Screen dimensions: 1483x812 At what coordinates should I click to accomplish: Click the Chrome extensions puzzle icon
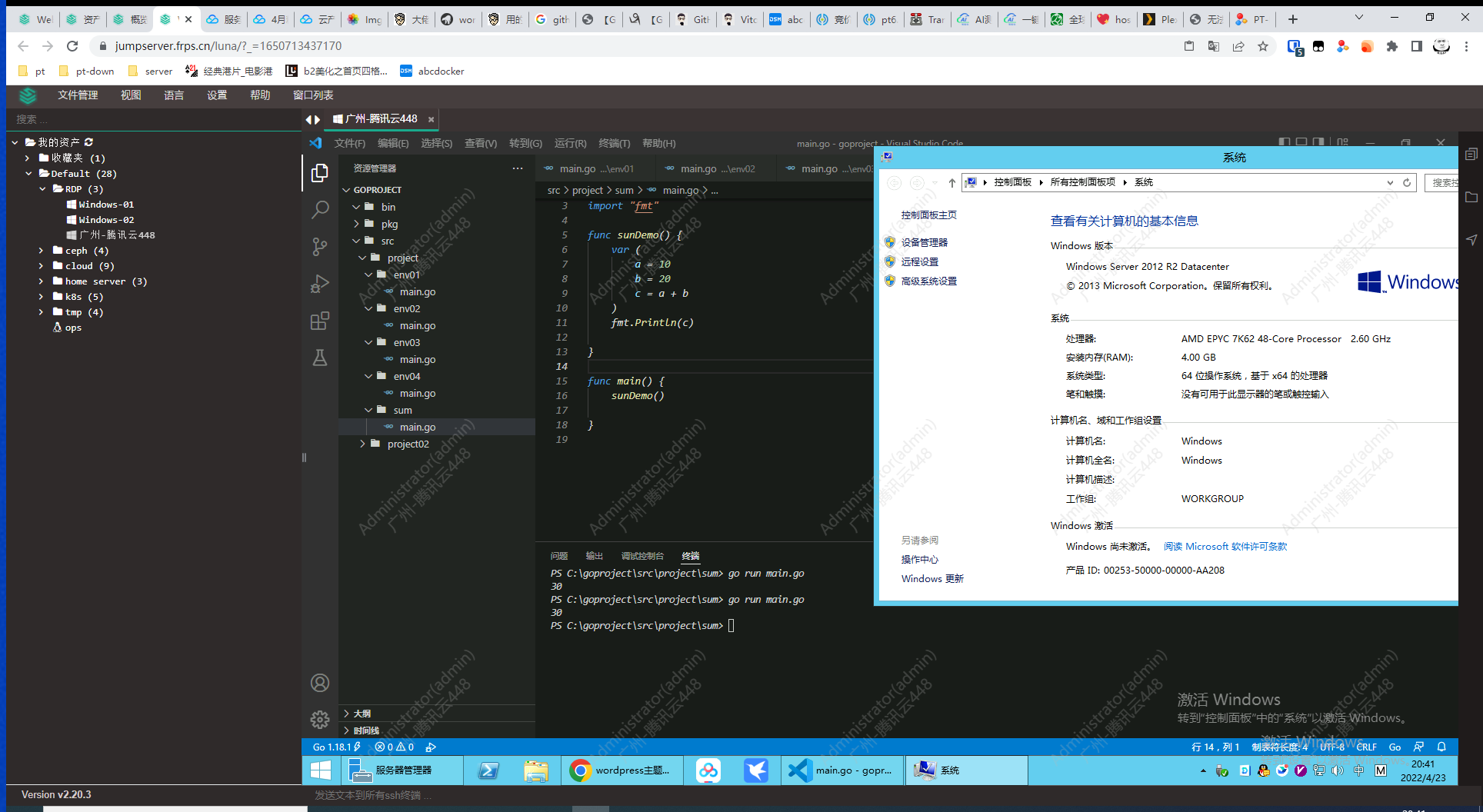(1391, 46)
